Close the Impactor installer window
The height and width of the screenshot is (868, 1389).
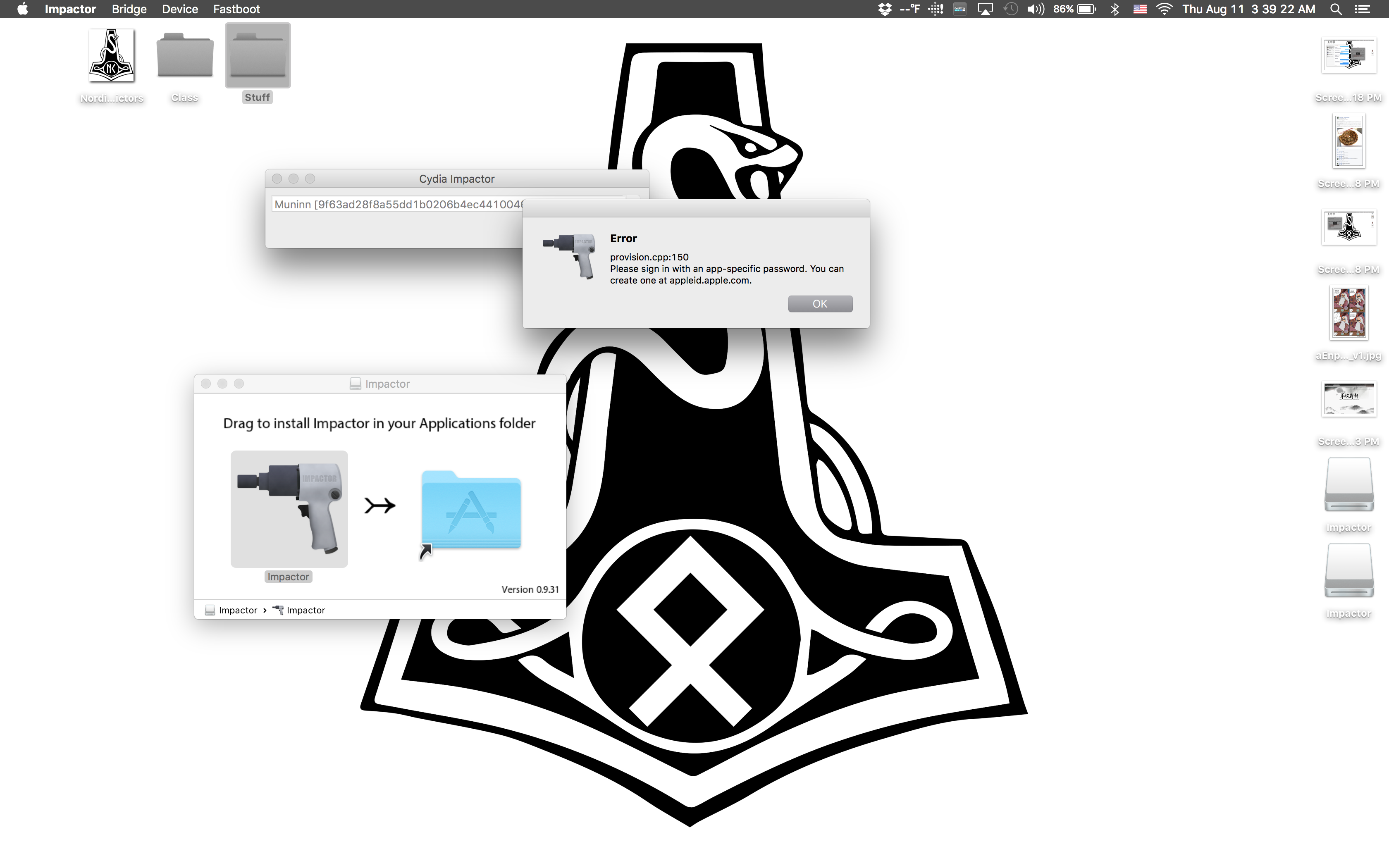tap(206, 384)
